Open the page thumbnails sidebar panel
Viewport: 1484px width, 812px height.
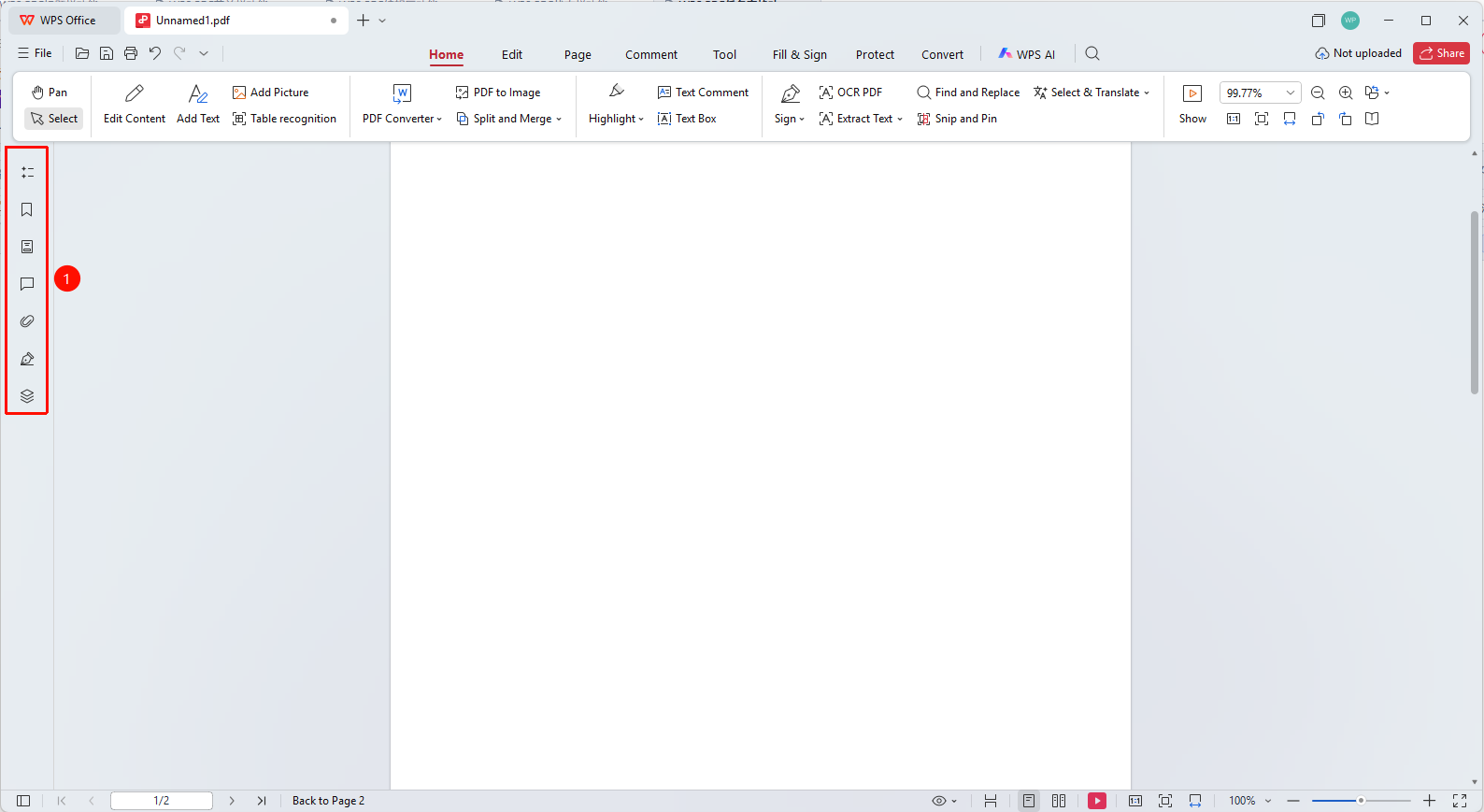[27, 247]
